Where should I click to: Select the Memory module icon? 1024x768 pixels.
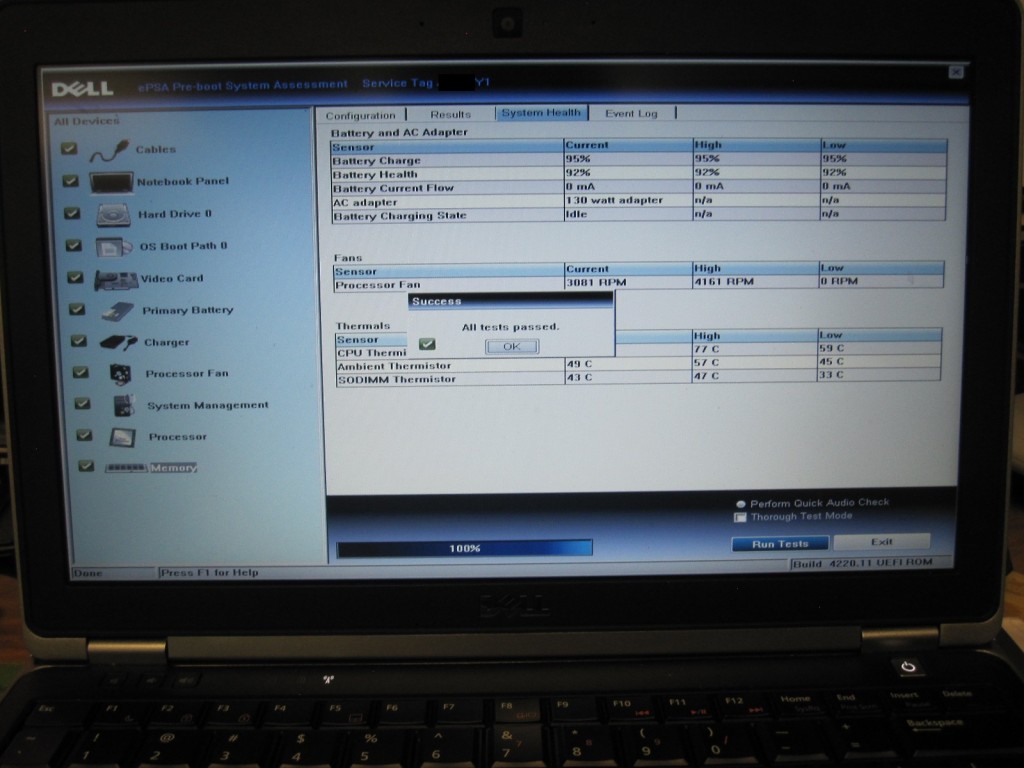click(x=127, y=468)
